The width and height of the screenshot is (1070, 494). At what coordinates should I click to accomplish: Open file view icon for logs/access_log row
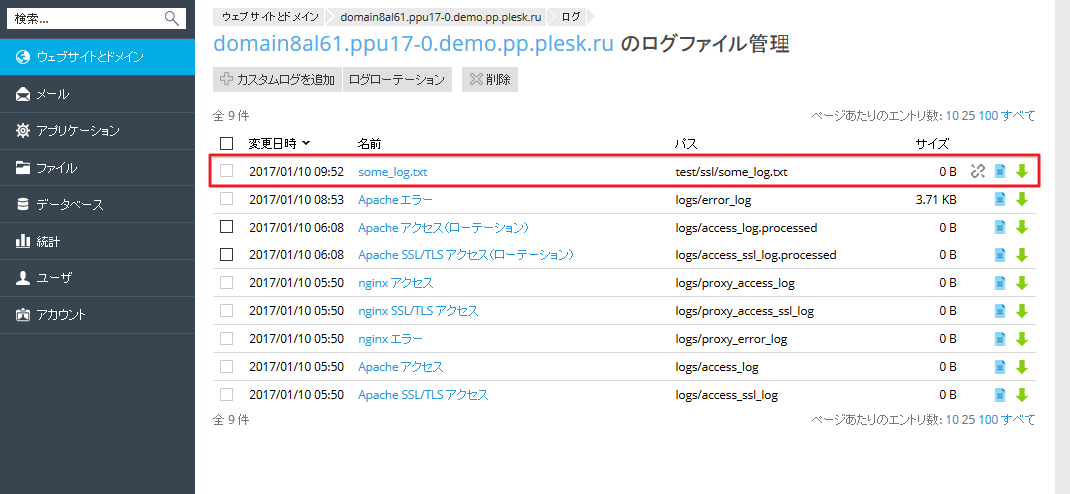click(x=1000, y=367)
